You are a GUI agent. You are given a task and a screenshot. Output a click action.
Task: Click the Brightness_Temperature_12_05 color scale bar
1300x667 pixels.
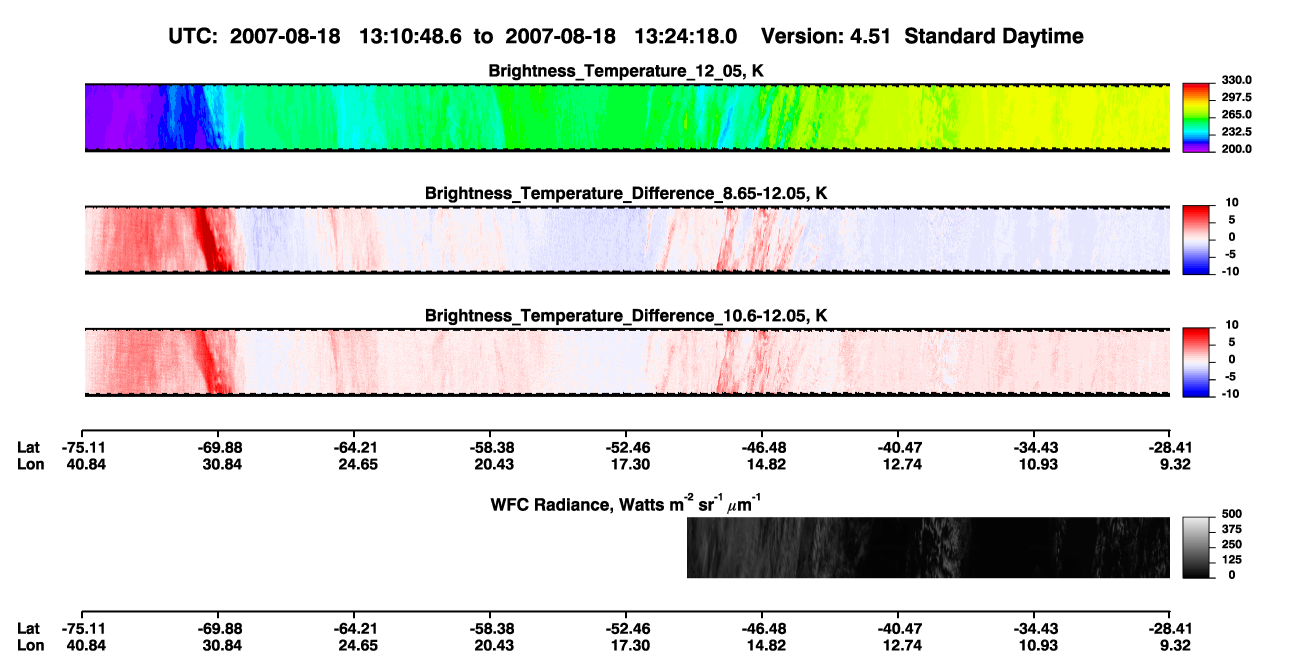(1197, 118)
